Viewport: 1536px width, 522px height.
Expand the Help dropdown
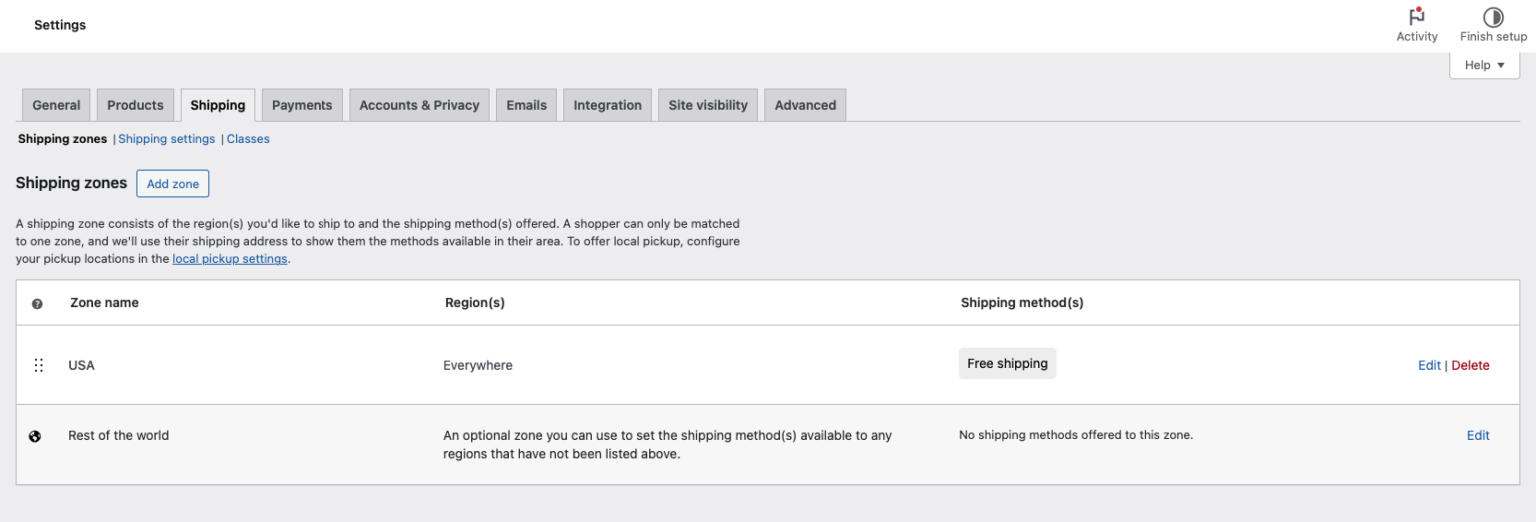(x=1484, y=65)
